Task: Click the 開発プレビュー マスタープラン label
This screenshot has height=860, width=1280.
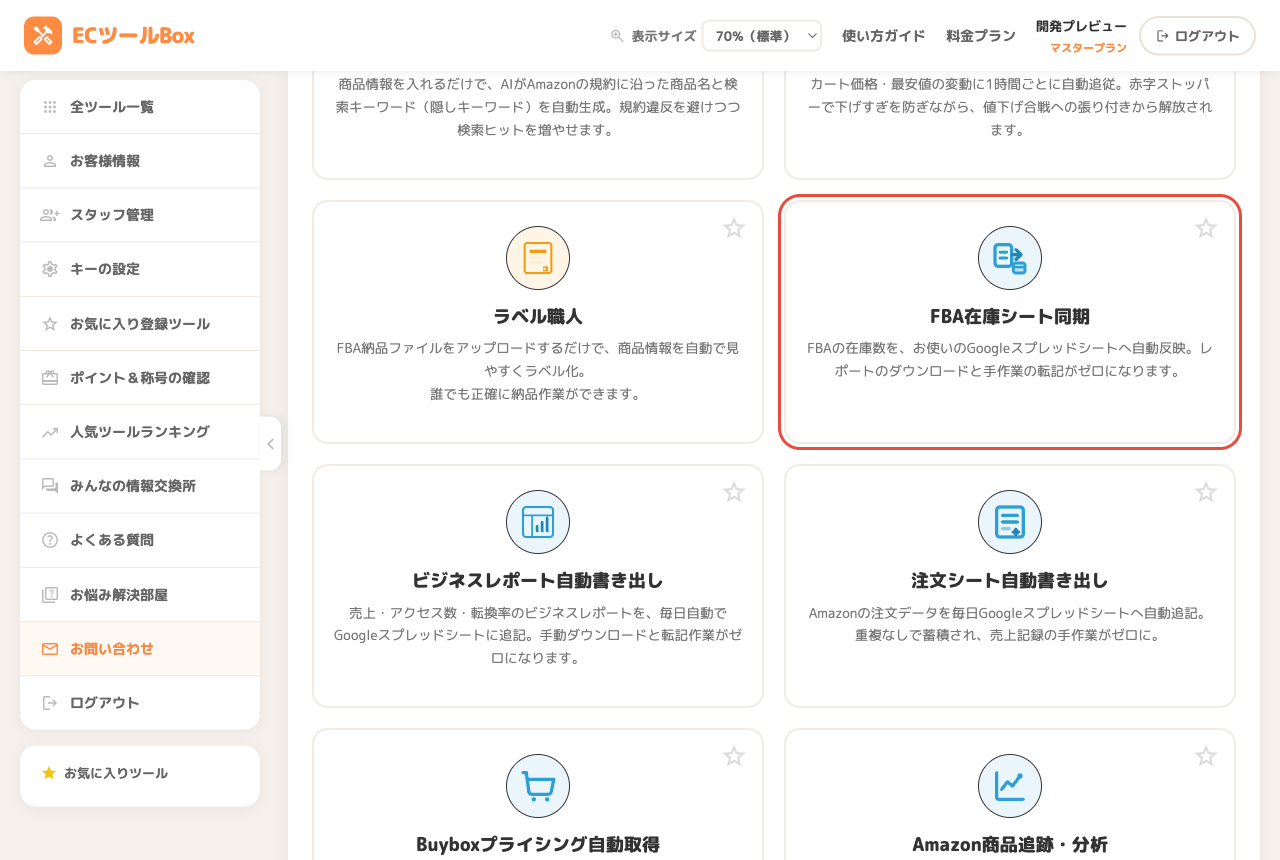Action: 1081,36
